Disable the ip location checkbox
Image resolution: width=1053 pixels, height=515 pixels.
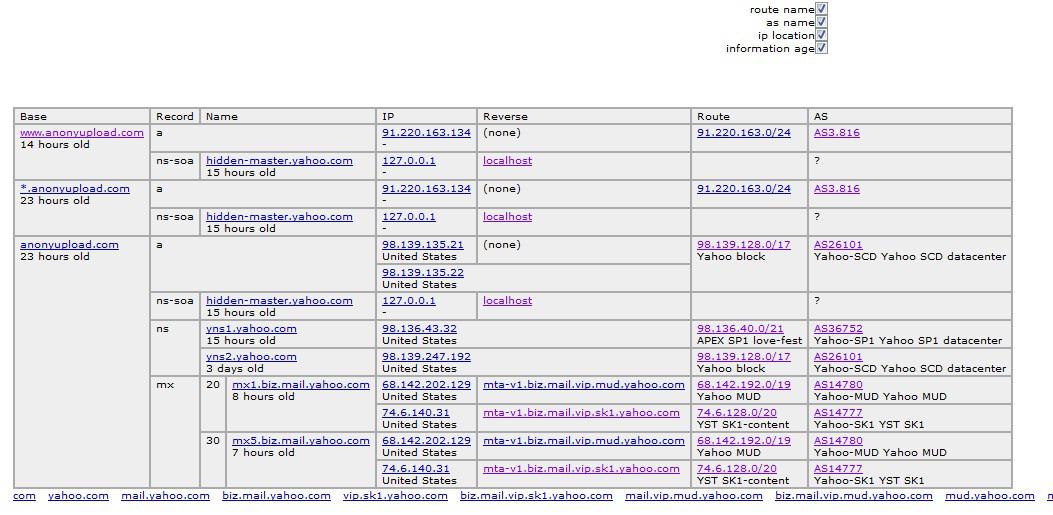[821, 34]
